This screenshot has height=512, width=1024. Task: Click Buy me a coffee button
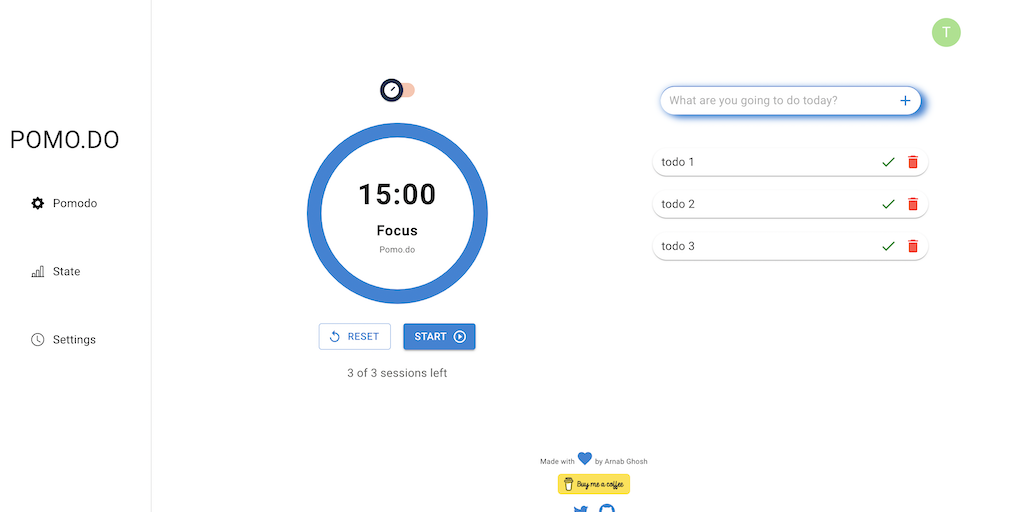[594, 484]
